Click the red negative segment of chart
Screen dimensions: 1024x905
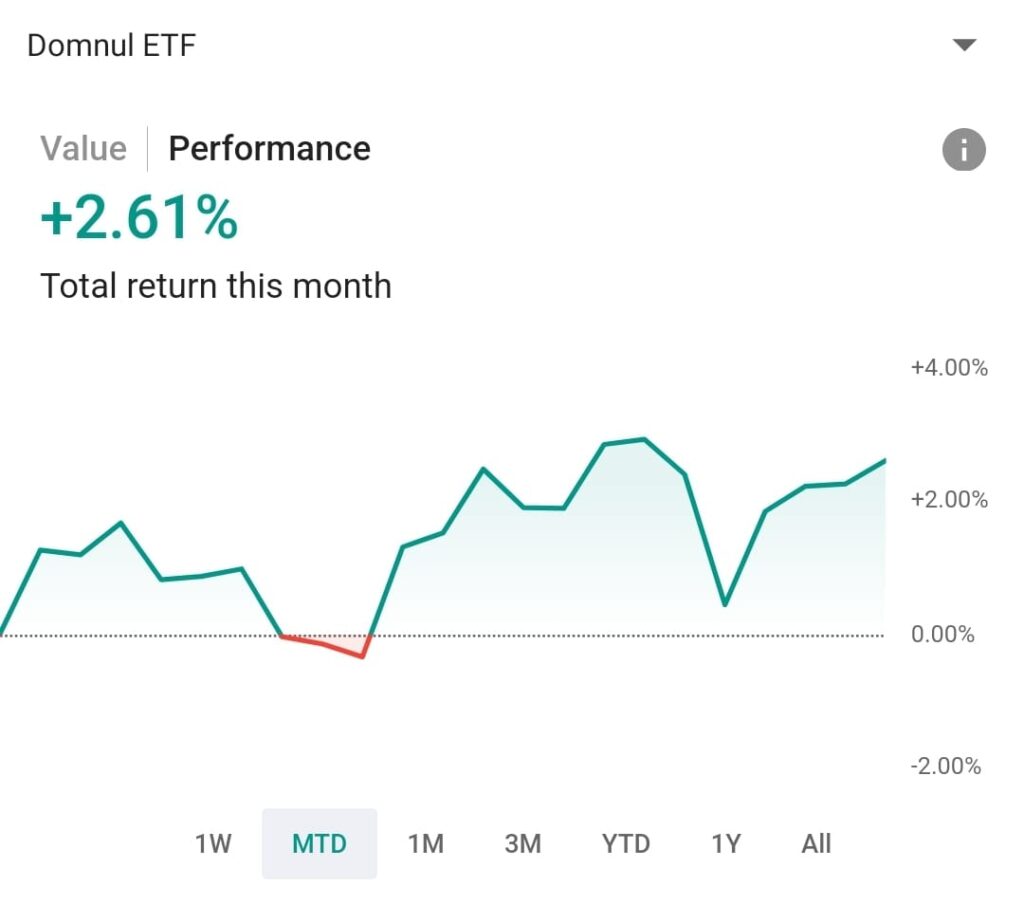(330, 646)
